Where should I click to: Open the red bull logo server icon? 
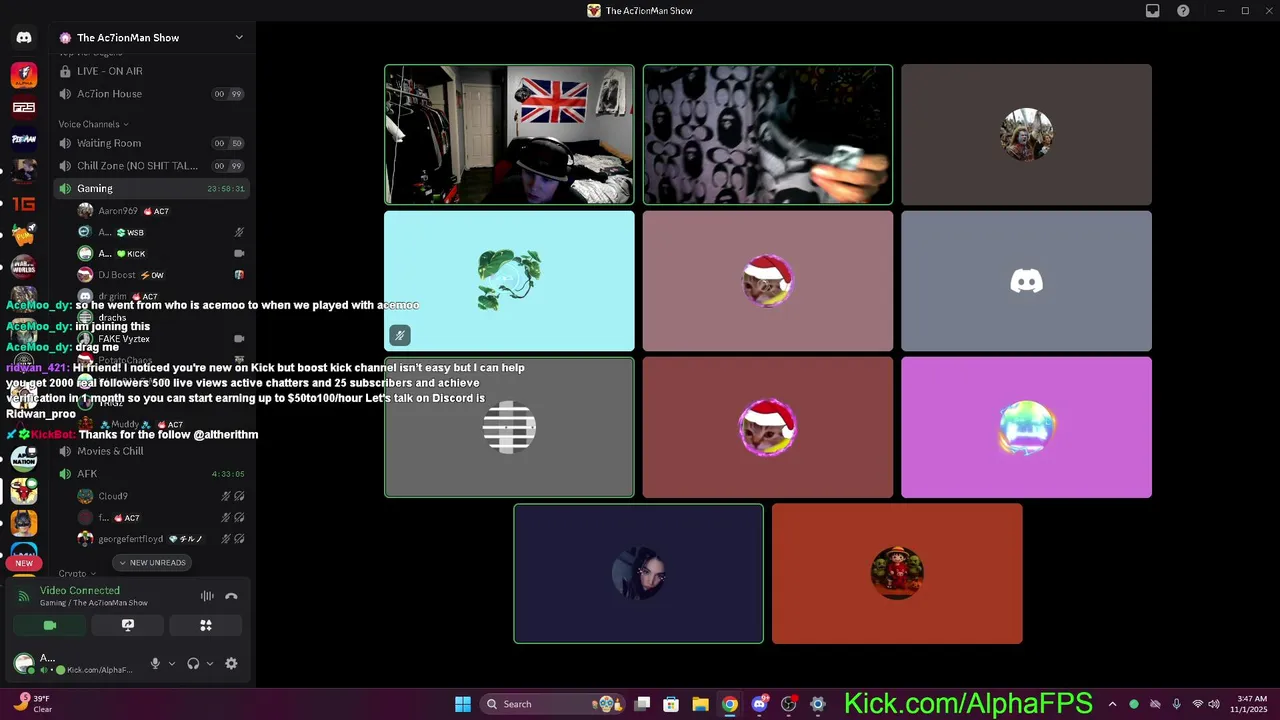pos(24,491)
